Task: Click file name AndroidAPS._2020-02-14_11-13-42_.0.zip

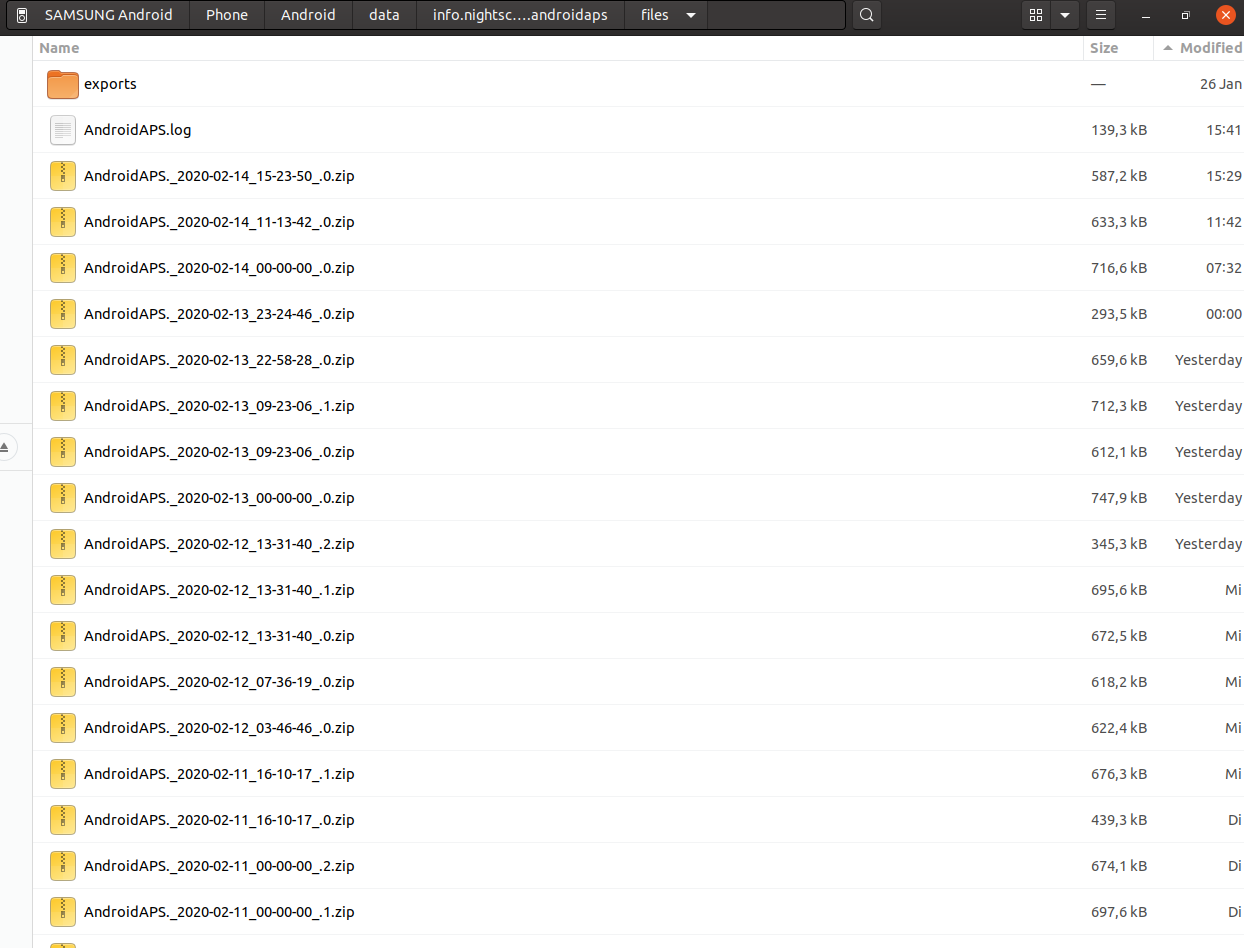Action: tap(219, 222)
